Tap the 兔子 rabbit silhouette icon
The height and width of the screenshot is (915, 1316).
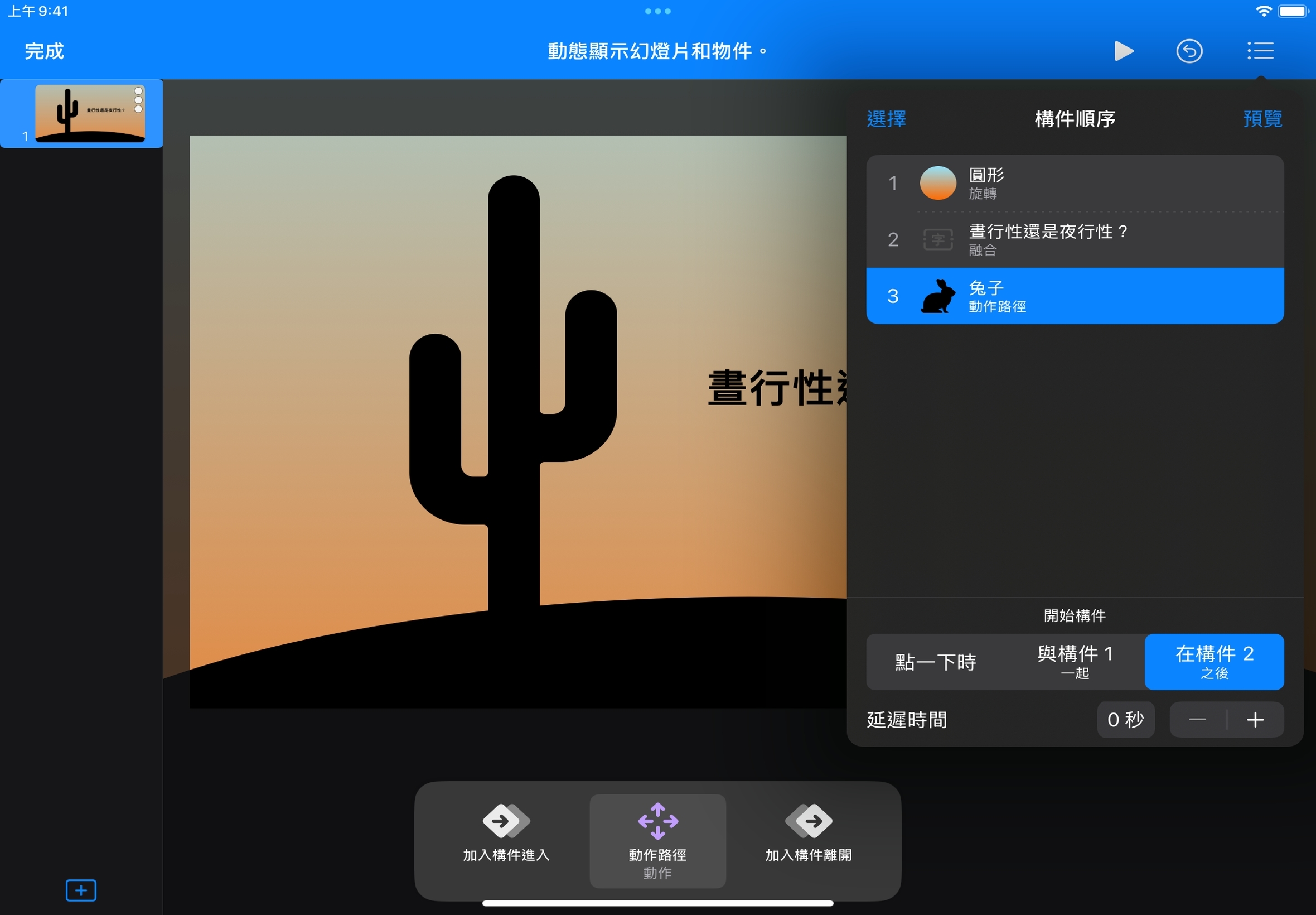[x=938, y=296]
